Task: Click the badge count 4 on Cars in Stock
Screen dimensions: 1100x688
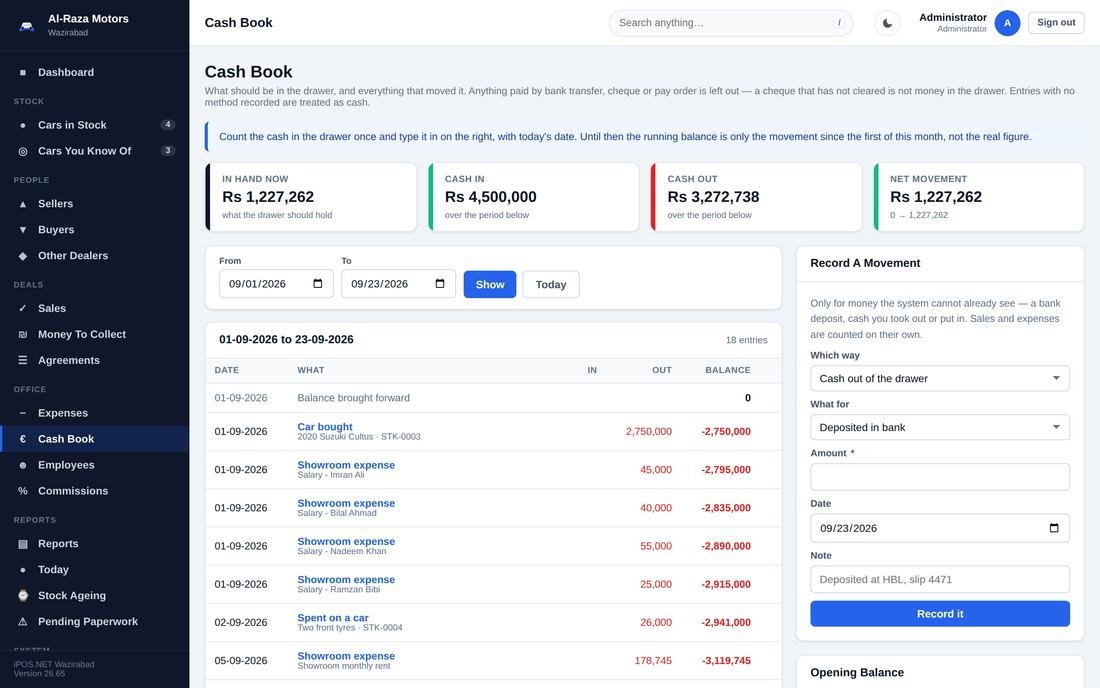Action: [168, 125]
